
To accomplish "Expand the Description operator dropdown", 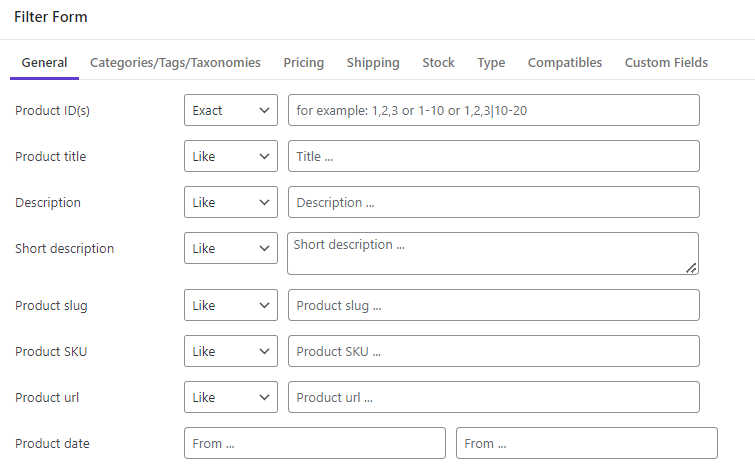I will pyautogui.click(x=231, y=202).
